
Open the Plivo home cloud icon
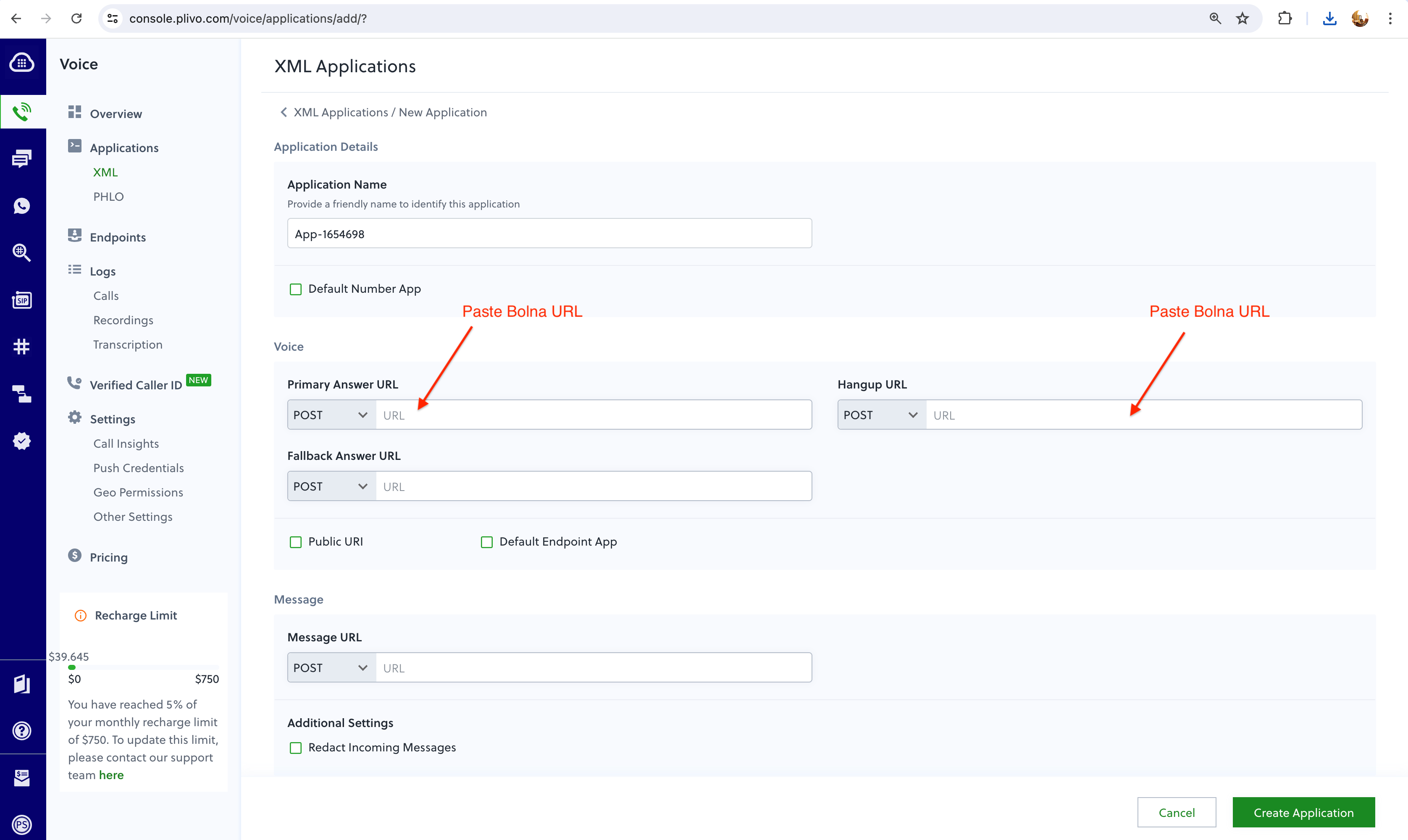(22, 62)
